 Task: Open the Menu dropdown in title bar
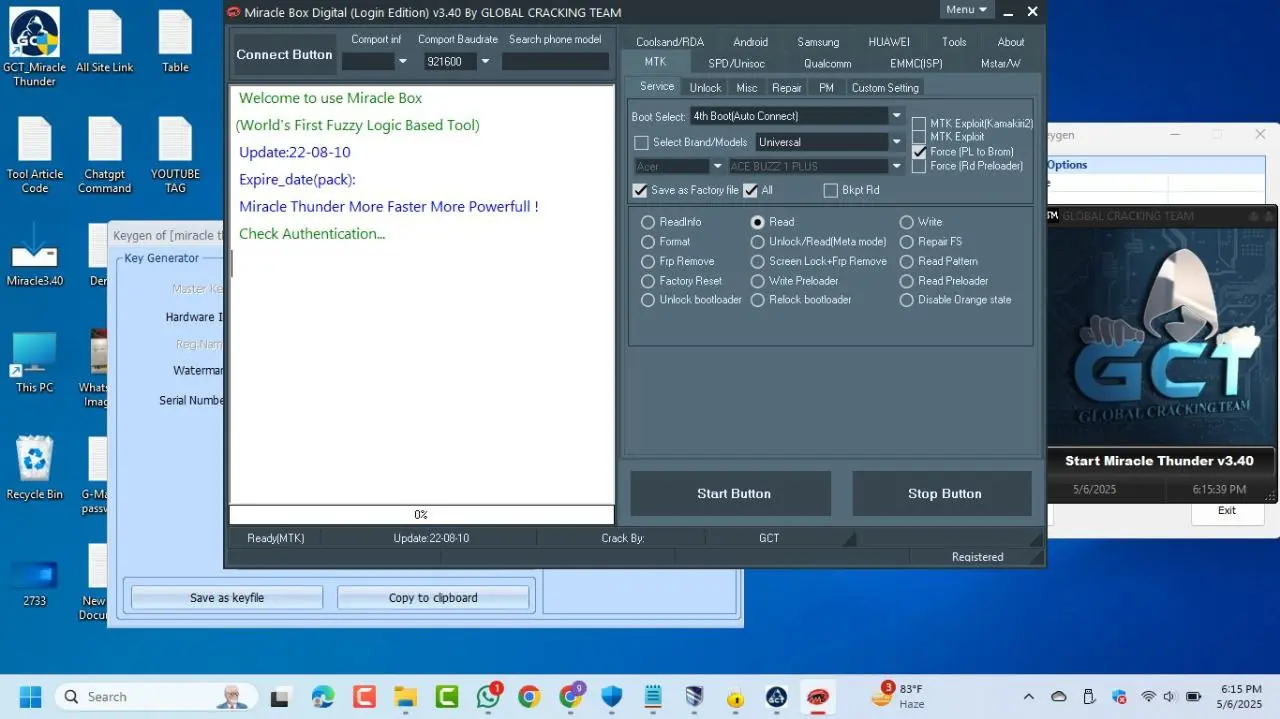click(x=966, y=9)
